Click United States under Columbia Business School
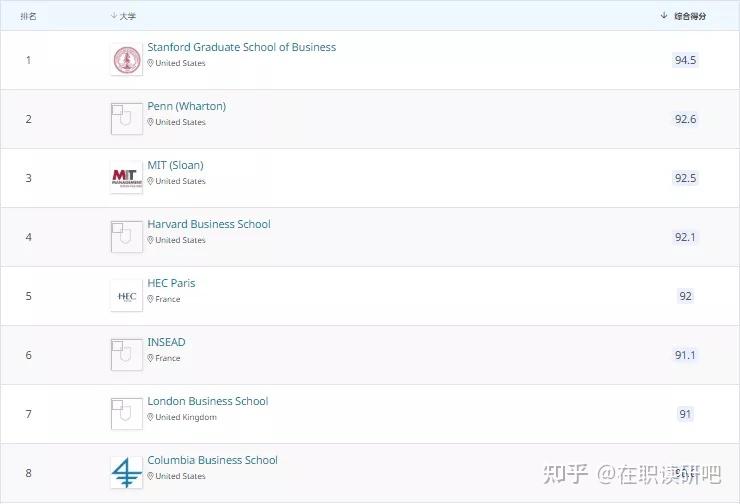Screen dimensions: 740x504 [x=180, y=476]
